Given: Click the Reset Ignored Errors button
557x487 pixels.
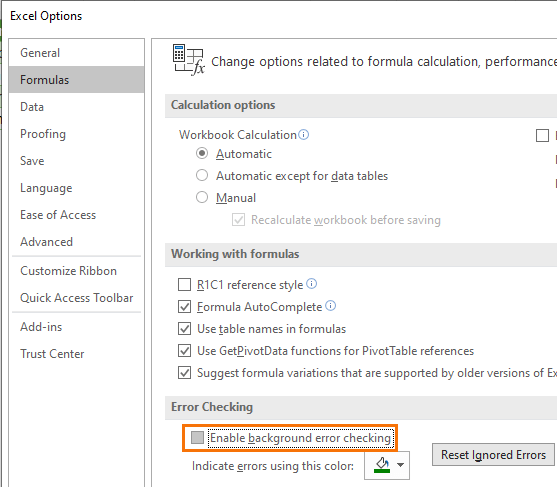Looking at the screenshot, I should (493, 454).
